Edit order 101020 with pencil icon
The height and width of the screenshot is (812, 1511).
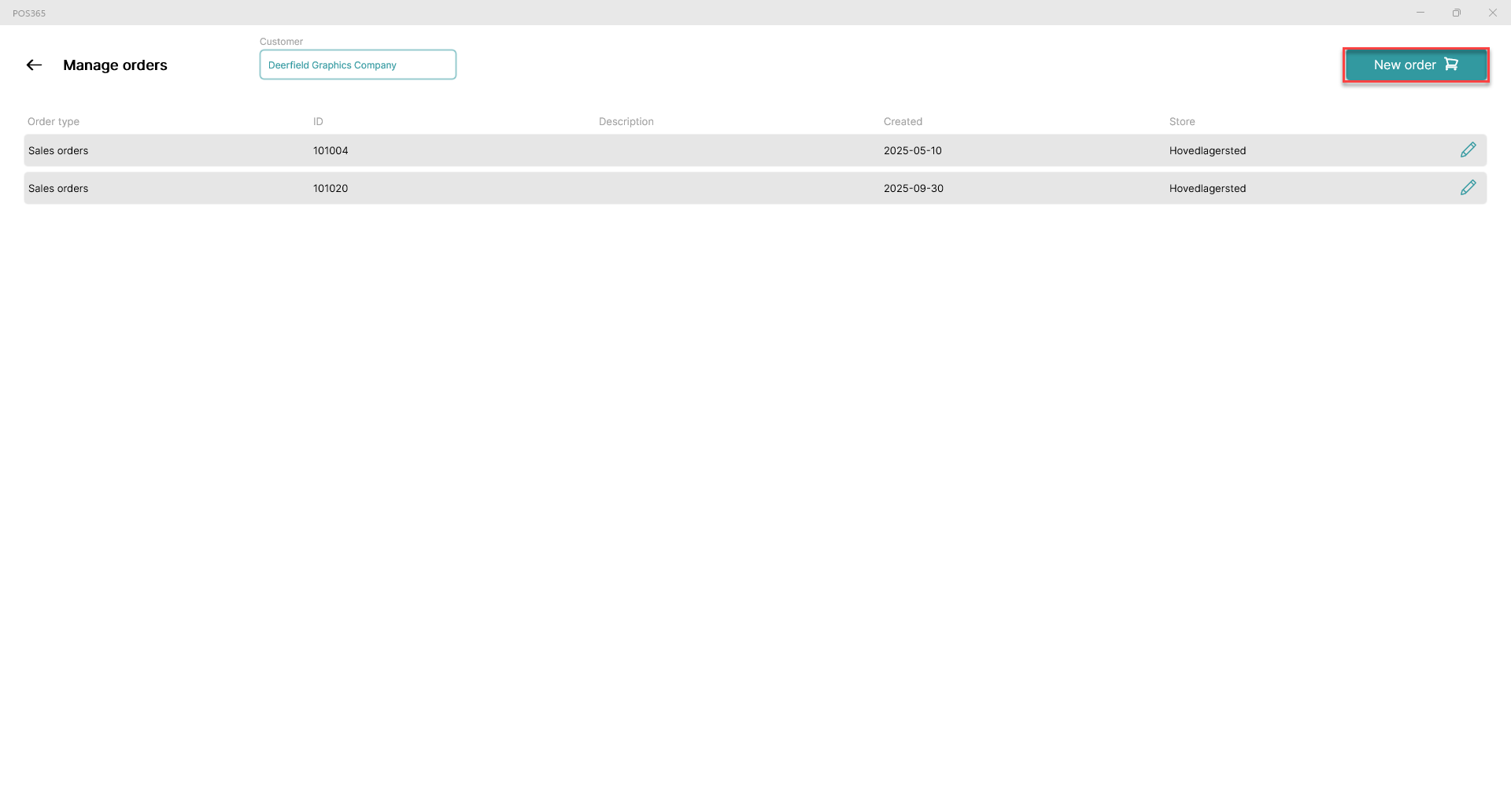click(x=1468, y=188)
